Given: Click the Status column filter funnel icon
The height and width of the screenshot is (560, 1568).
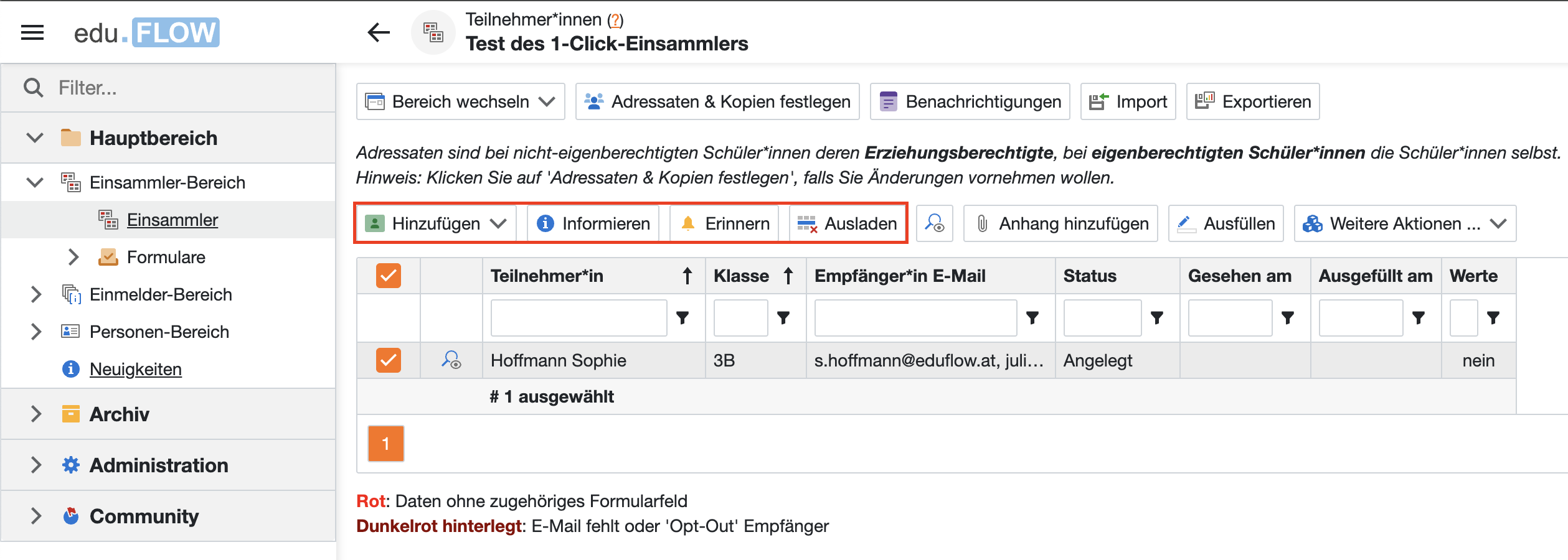Looking at the screenshot, I should pos(1156,318).
